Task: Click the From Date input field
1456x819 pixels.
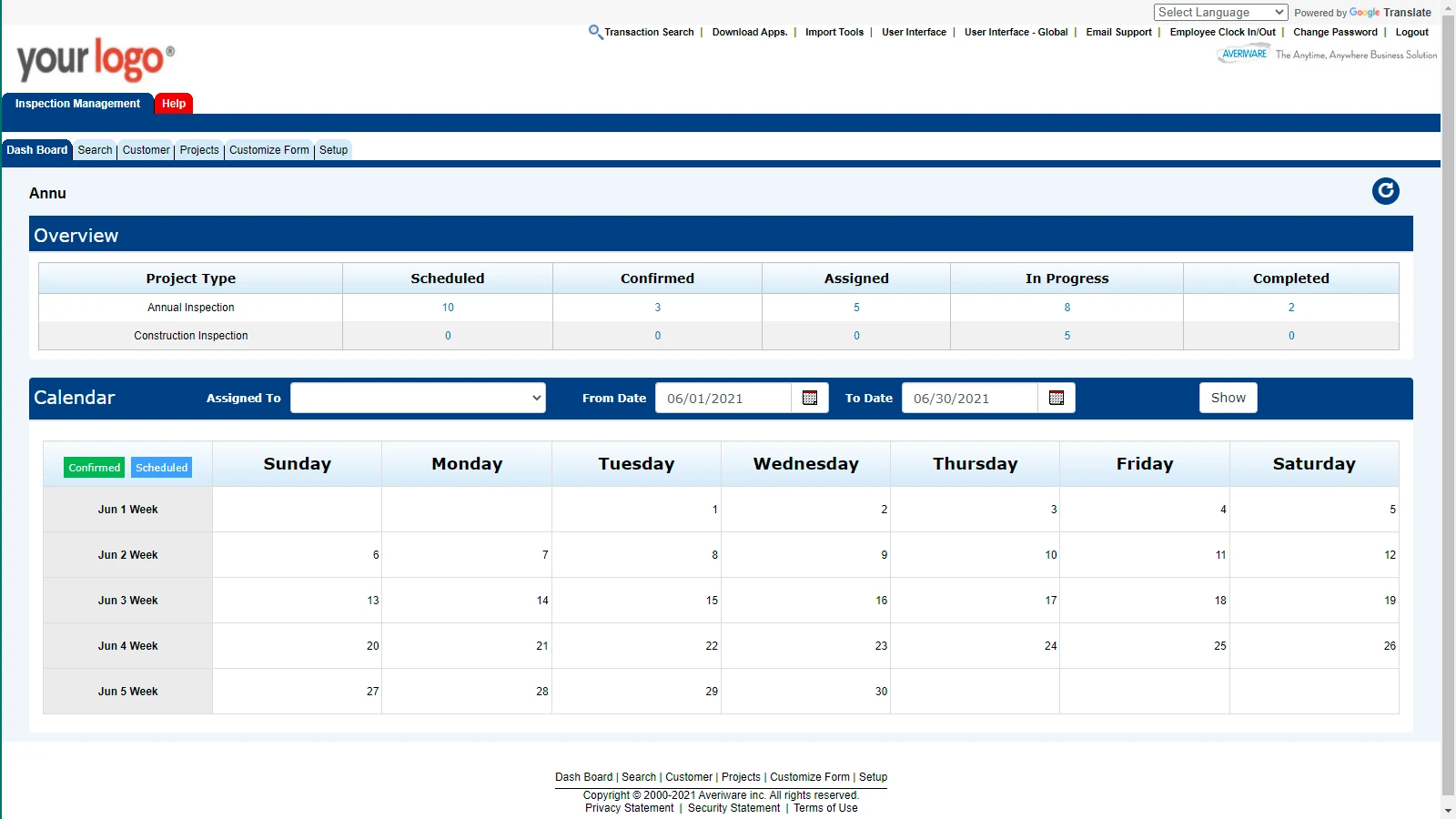Action: coord(723,399)
